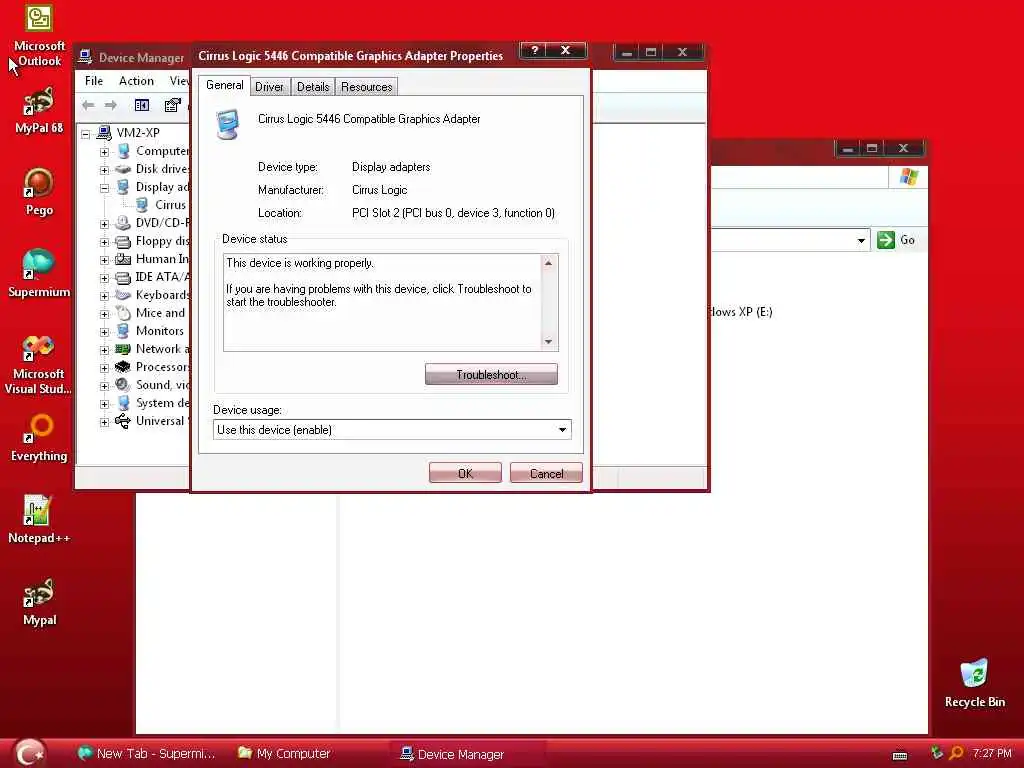Click the Back arrow in Device Manager toolbar
This screenshot has height=768, width=1024.
(x=88, y=105)
